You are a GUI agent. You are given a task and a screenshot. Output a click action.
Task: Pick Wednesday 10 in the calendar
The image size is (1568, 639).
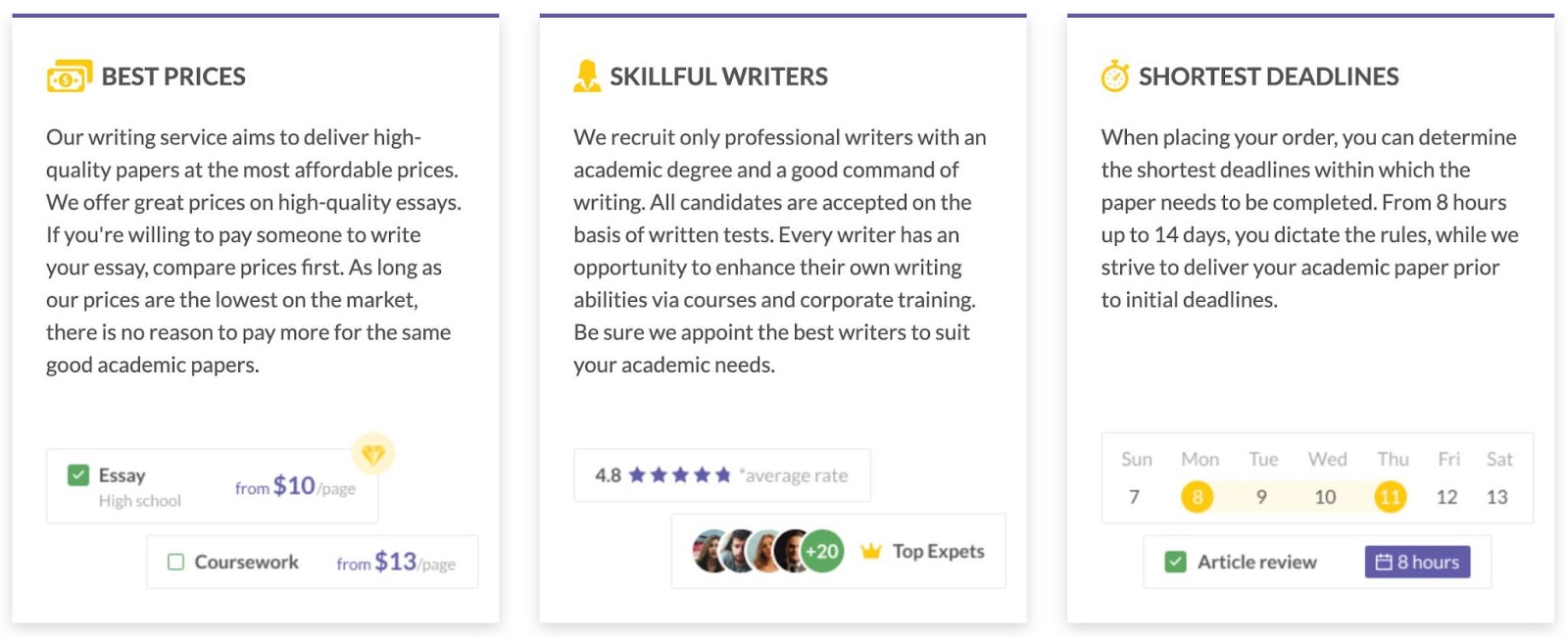1325,497
